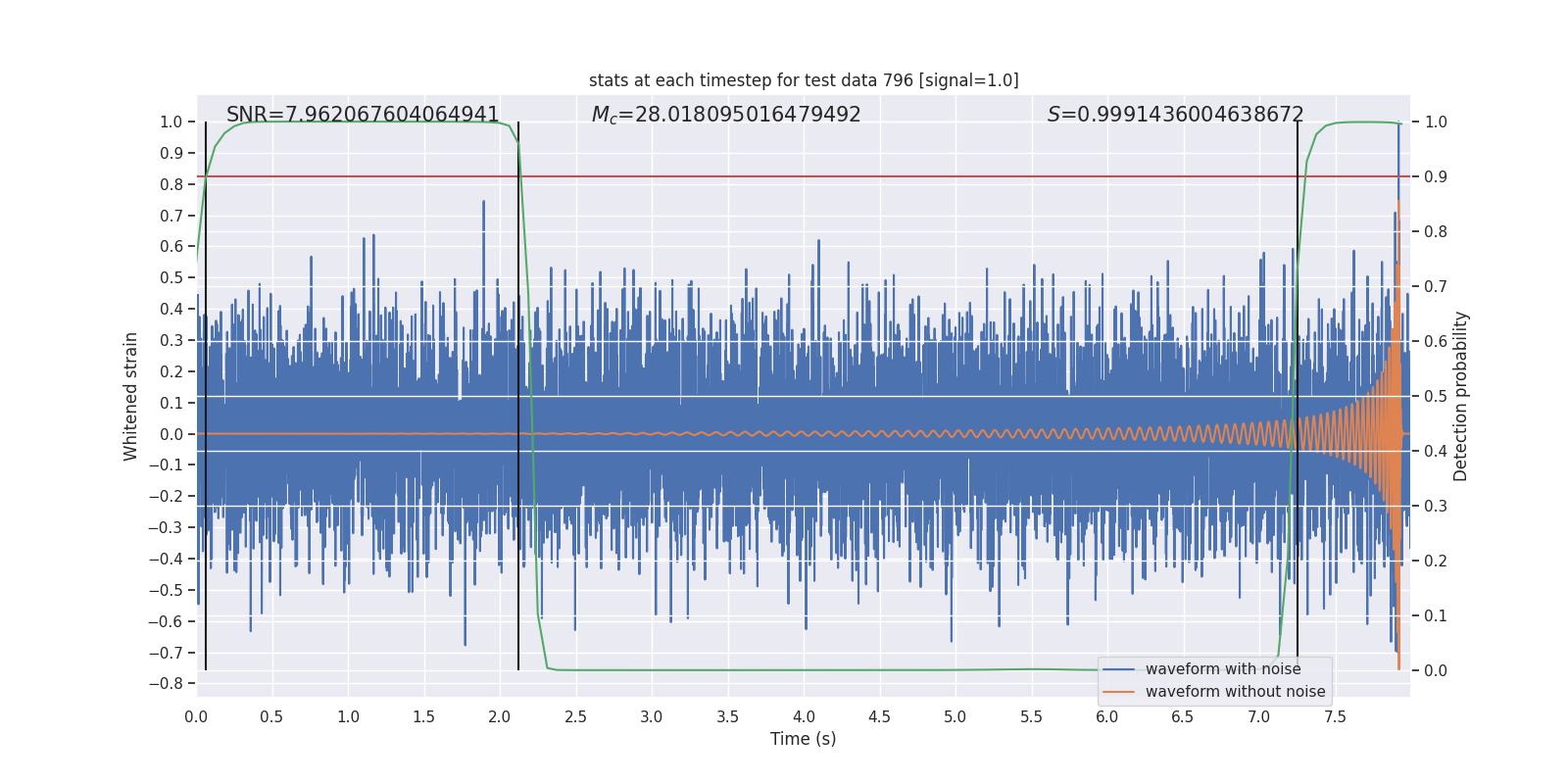The image size is (1568, 784).
Task: Select the 'waveform without noise' legend label
Action: tap(1235, 692)
